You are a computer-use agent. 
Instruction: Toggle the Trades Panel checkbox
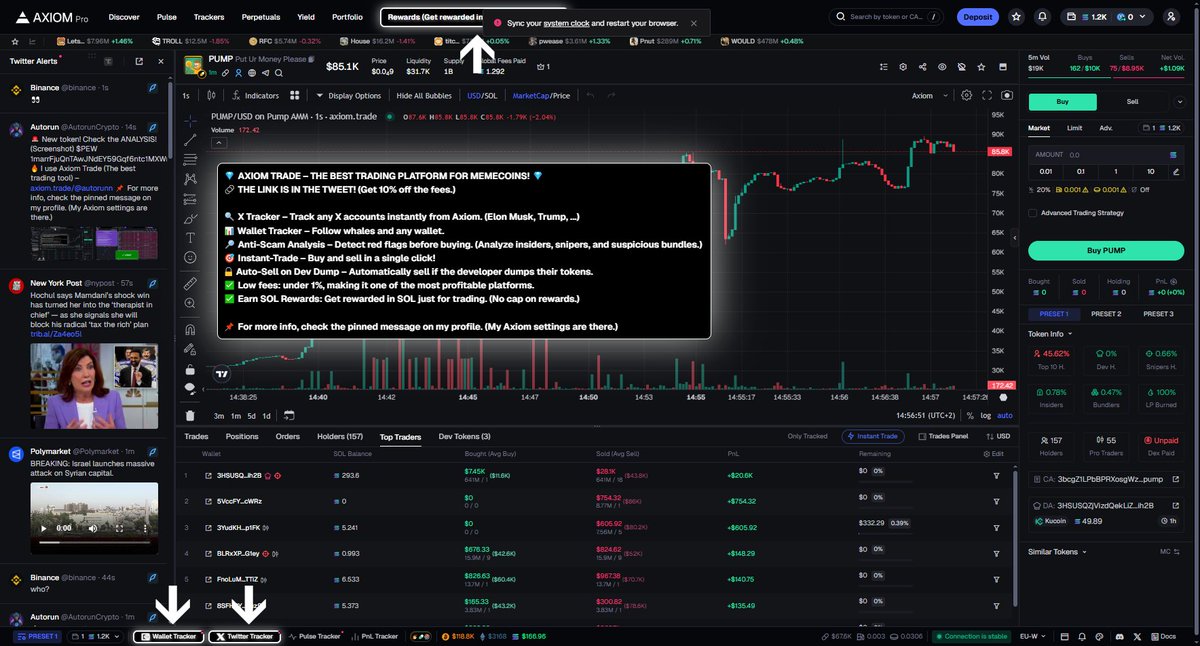(922, 436)
